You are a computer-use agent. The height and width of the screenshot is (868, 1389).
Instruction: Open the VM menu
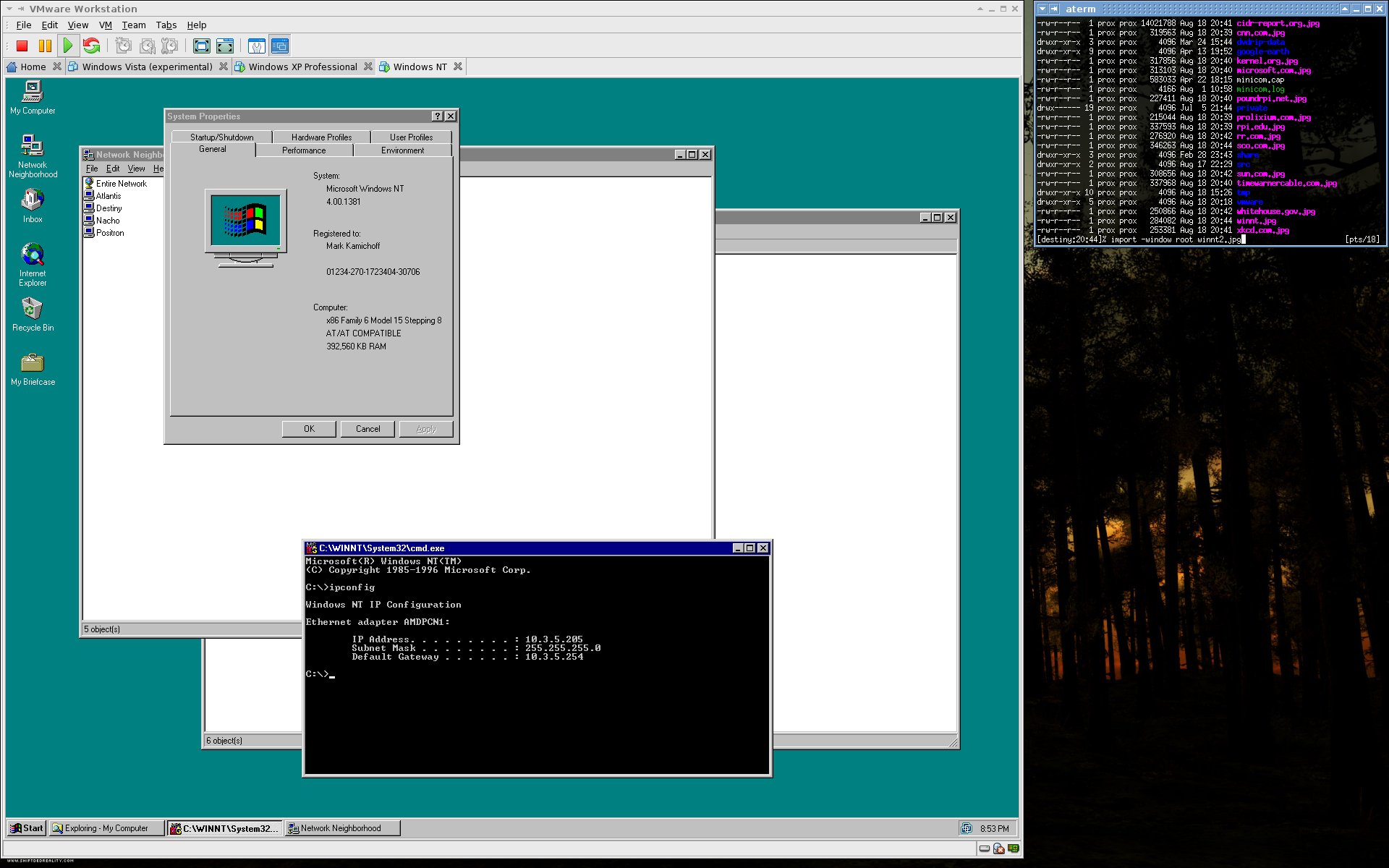coord(106,25)
